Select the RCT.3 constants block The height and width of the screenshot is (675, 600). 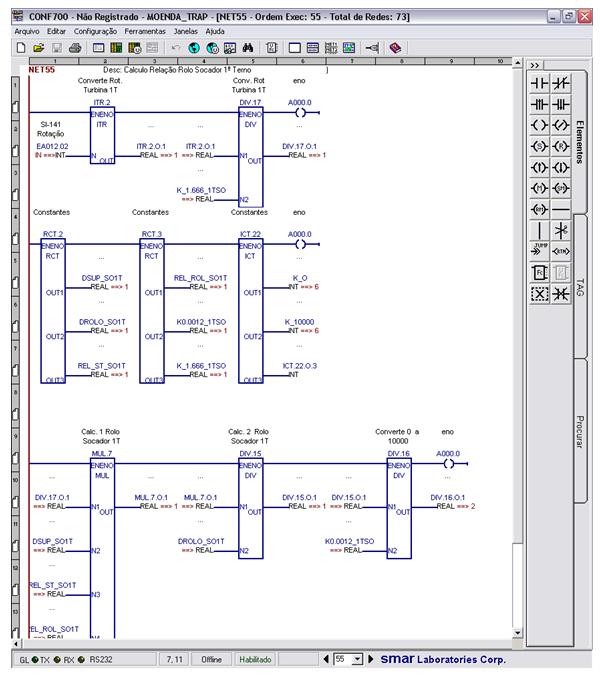pos(152,310)
